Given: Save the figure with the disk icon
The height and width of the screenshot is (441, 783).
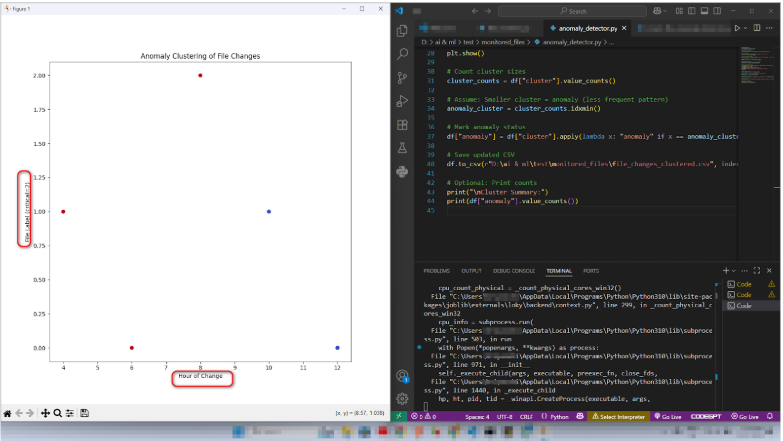Looking at the screenshot, I should [x=84, y=413].
